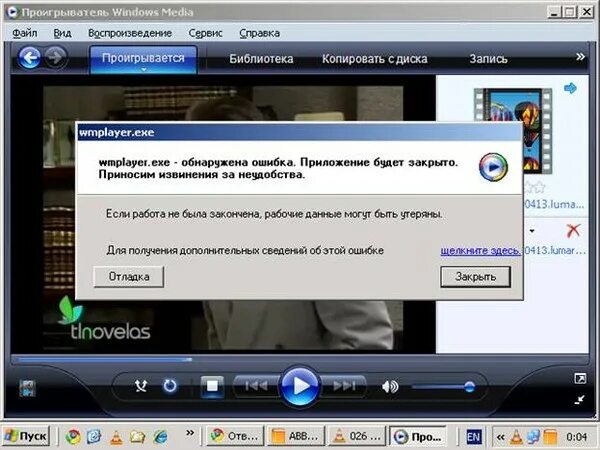Launch VLC from the quick launch bar
This screenshot has width=600, height=450.
click(117, 437)
